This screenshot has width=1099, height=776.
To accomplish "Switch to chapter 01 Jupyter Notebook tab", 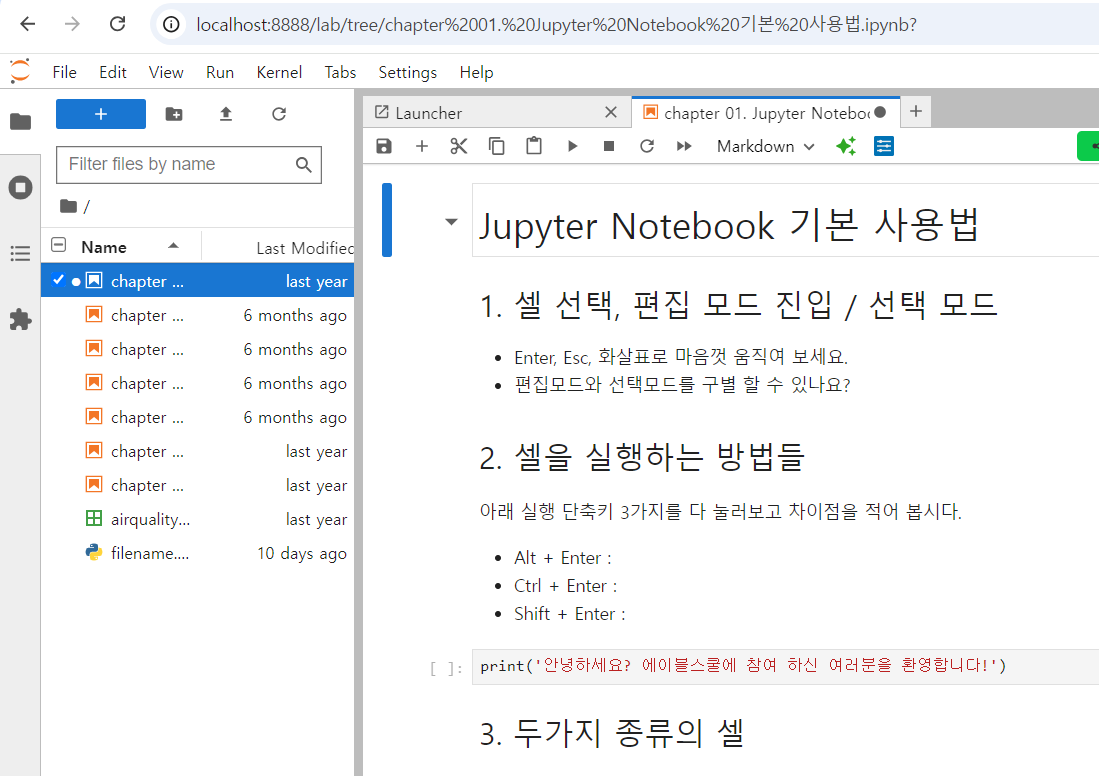I will pos(764,113).
